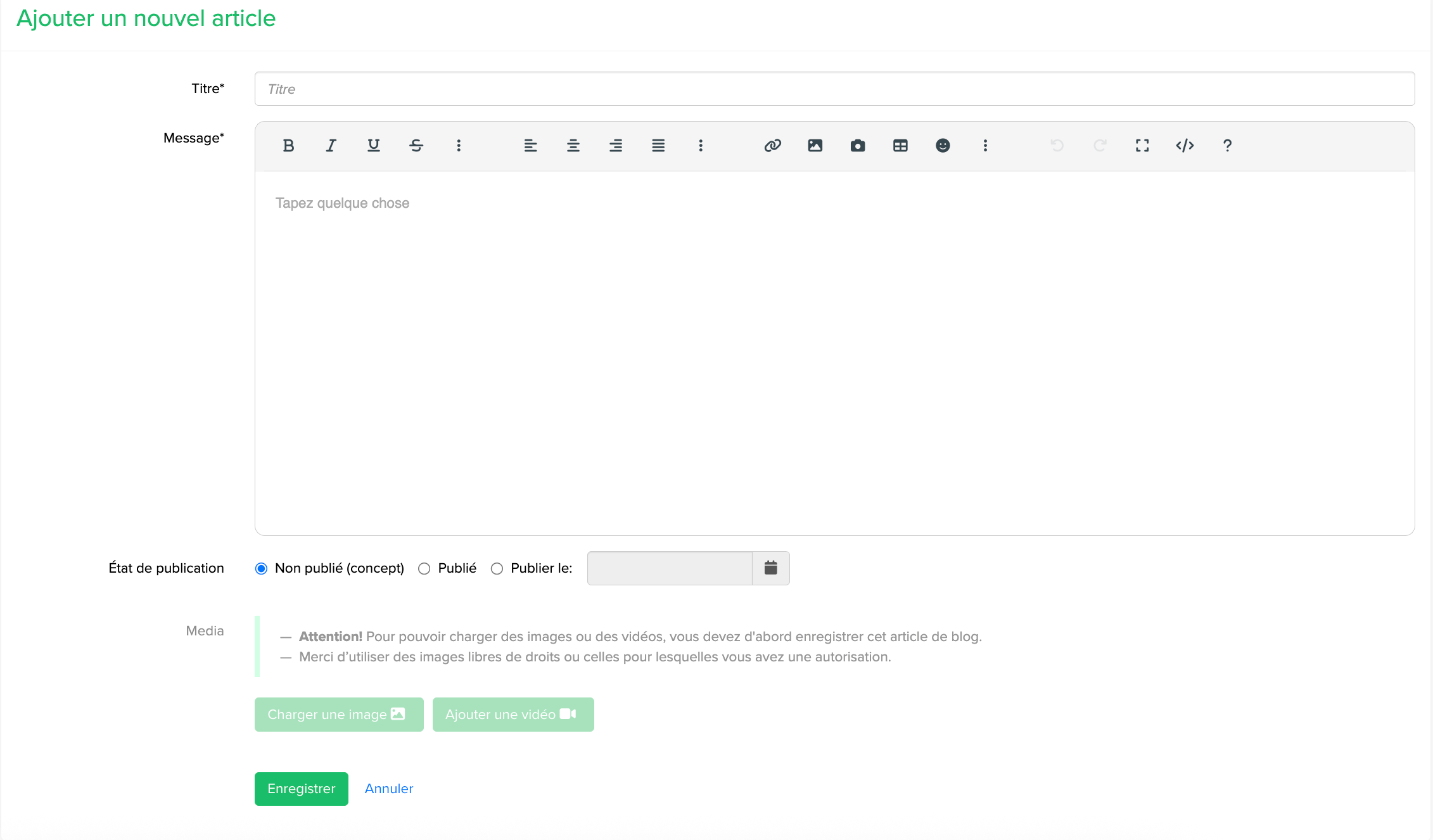Viewport: 1433px width, 840px height.
Task: Click the Titre input field
Action: tap(834, 89)
